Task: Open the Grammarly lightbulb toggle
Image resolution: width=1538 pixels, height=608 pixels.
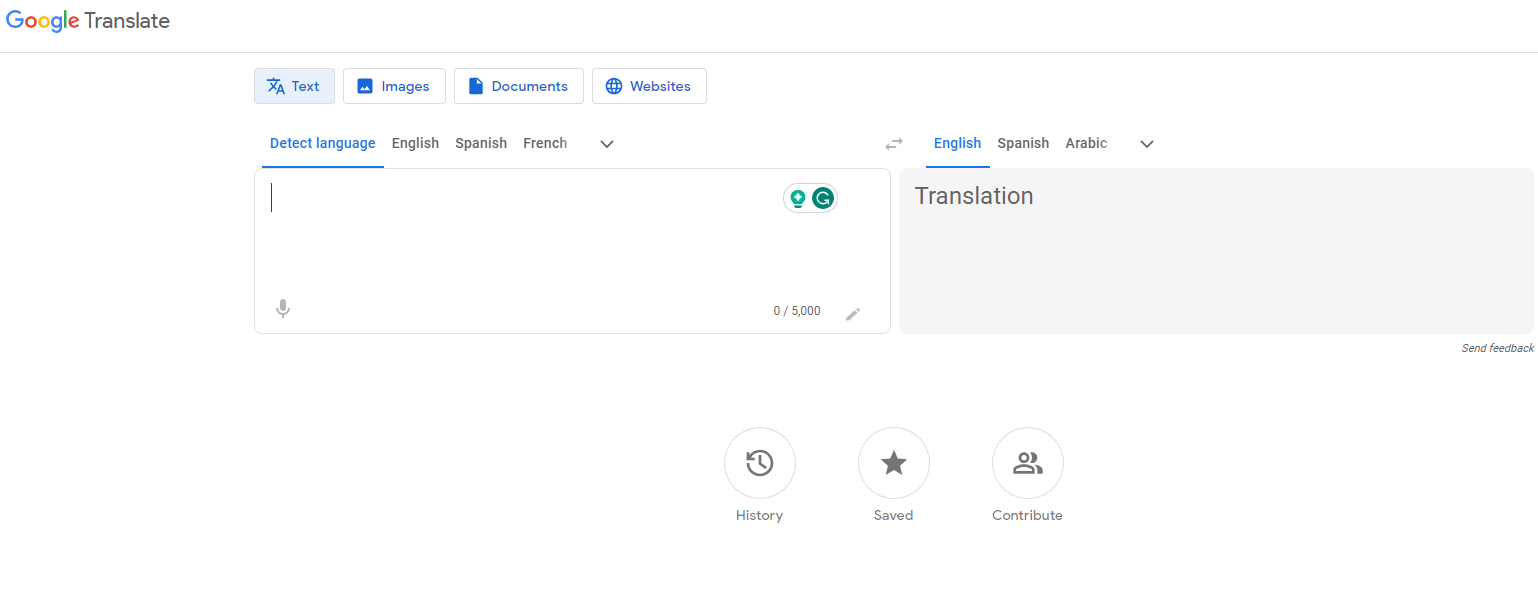Action: pos(796,197)
